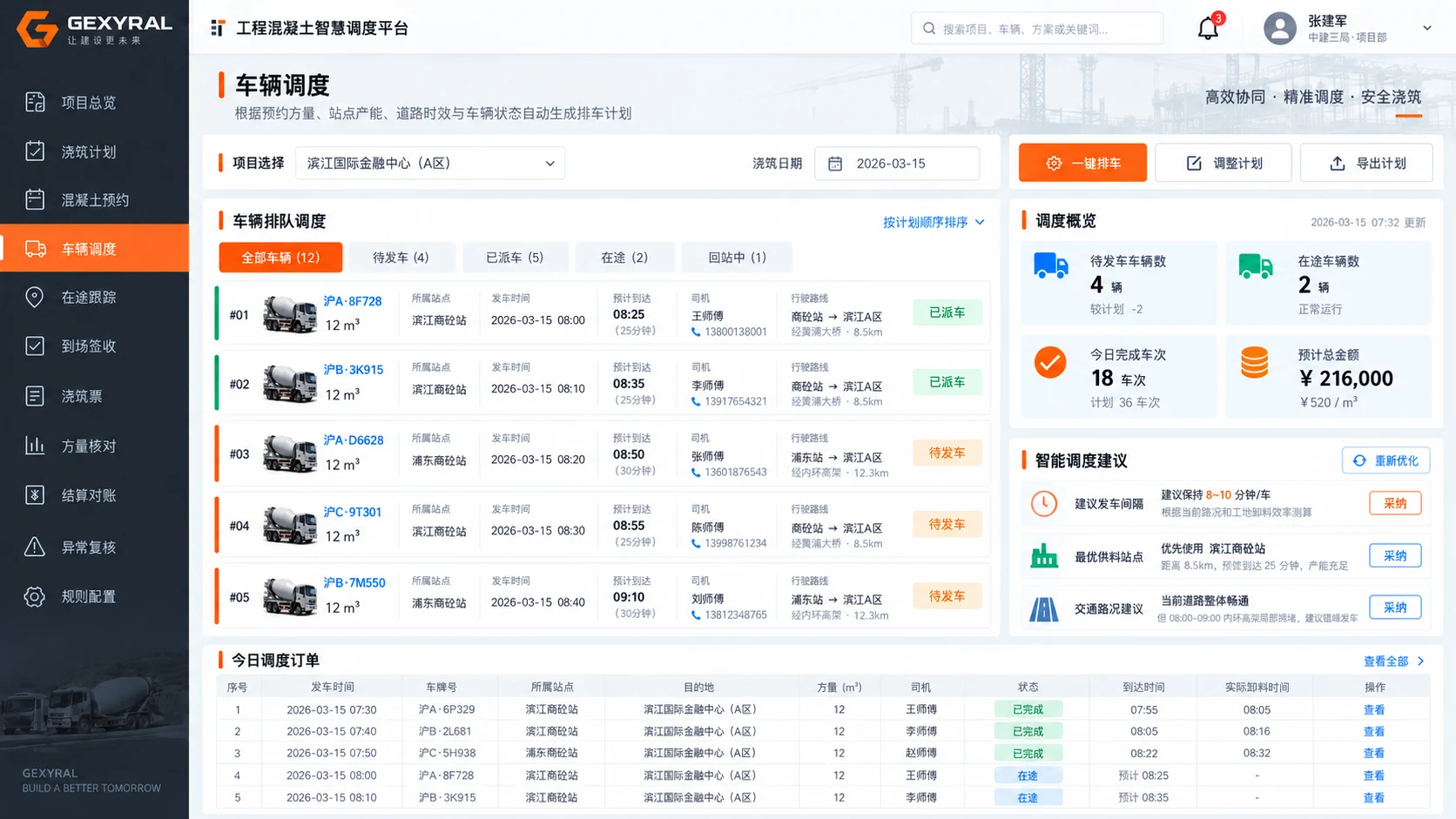Viewport: 1456px width, 819px height.
Task: Click the GEXYRAL logo
Action: click(x=95, y=29)
